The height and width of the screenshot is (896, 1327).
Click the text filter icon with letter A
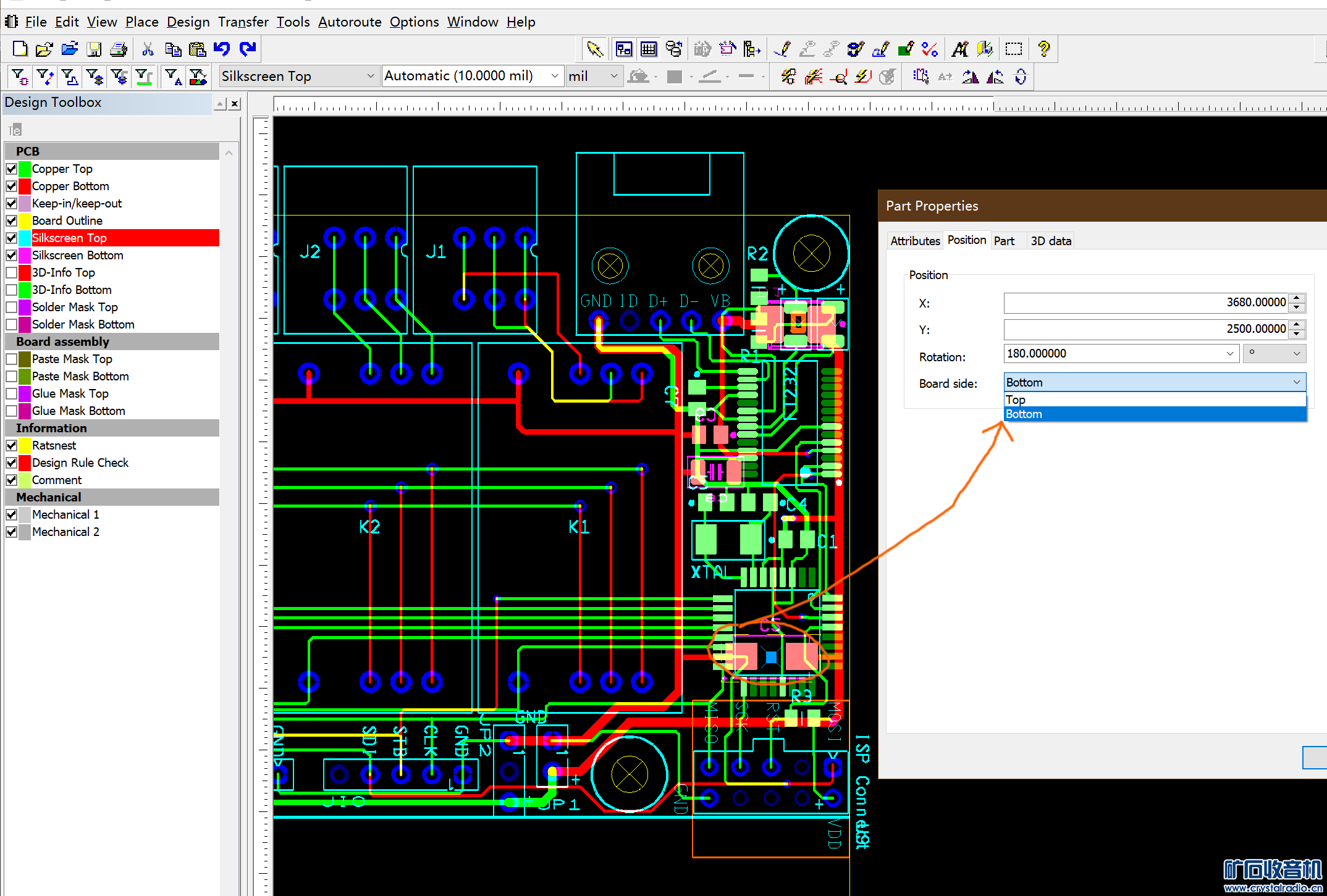173,77
